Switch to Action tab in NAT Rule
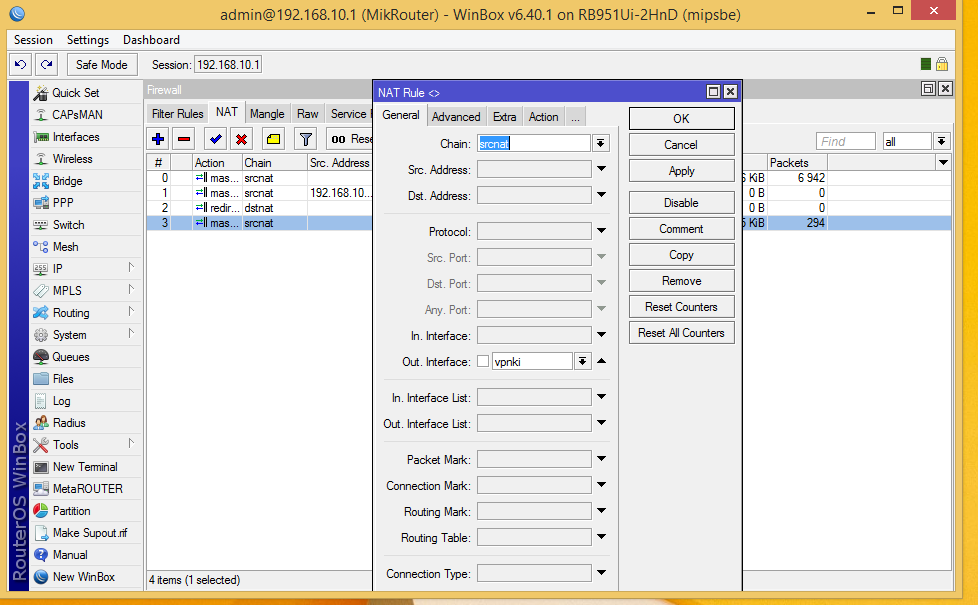This screenshot has height=605, width=978. [x=543, y=117]
